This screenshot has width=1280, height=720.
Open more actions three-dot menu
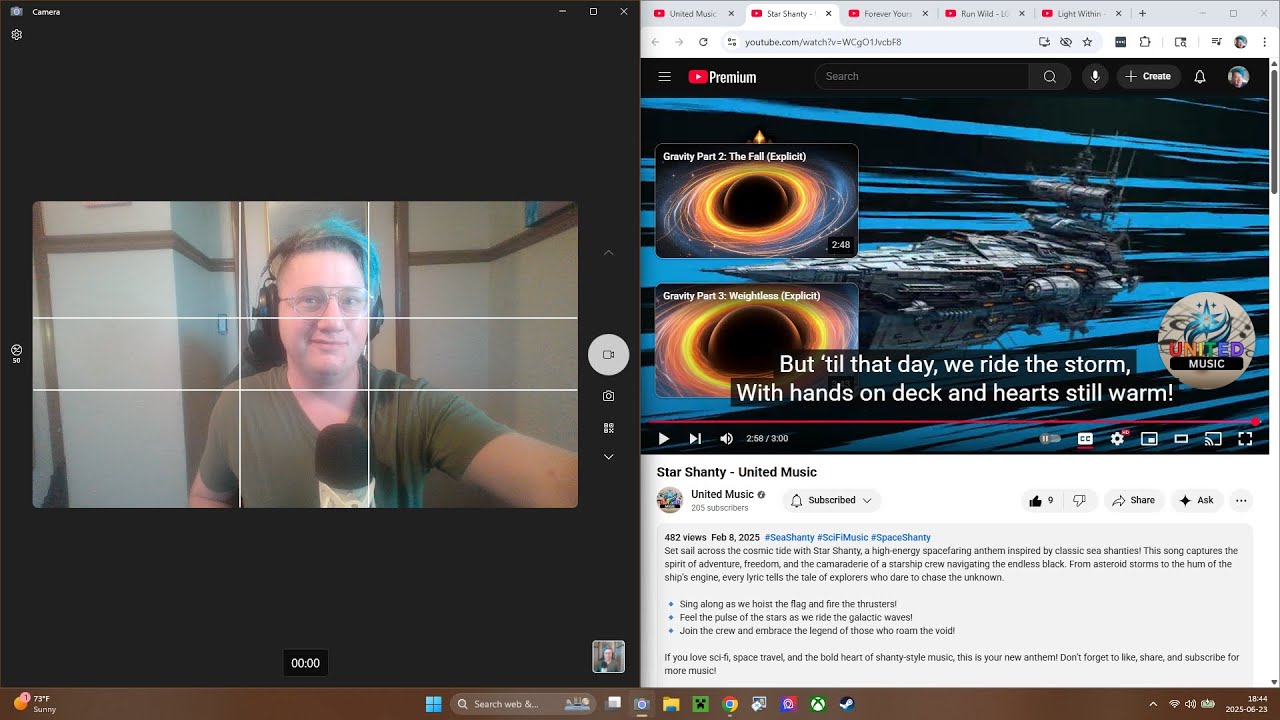(1241, 500)
